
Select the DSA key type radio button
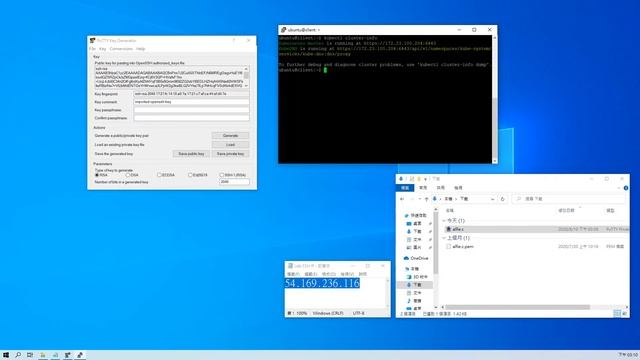[128, 175]
